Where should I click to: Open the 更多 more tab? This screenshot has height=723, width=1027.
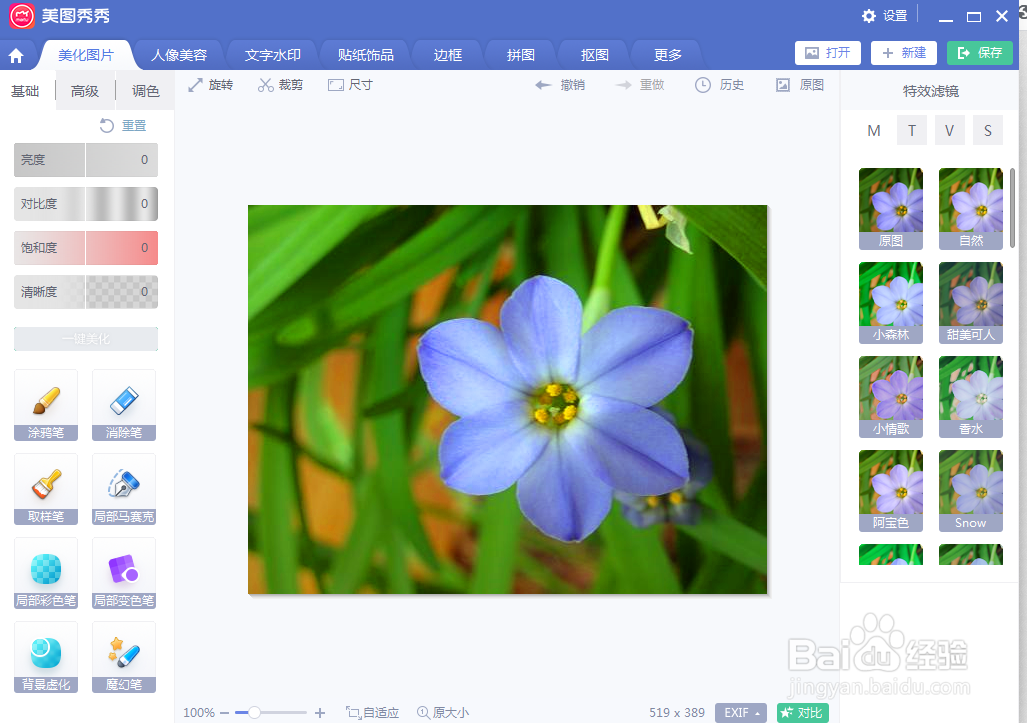coord(667,55)
